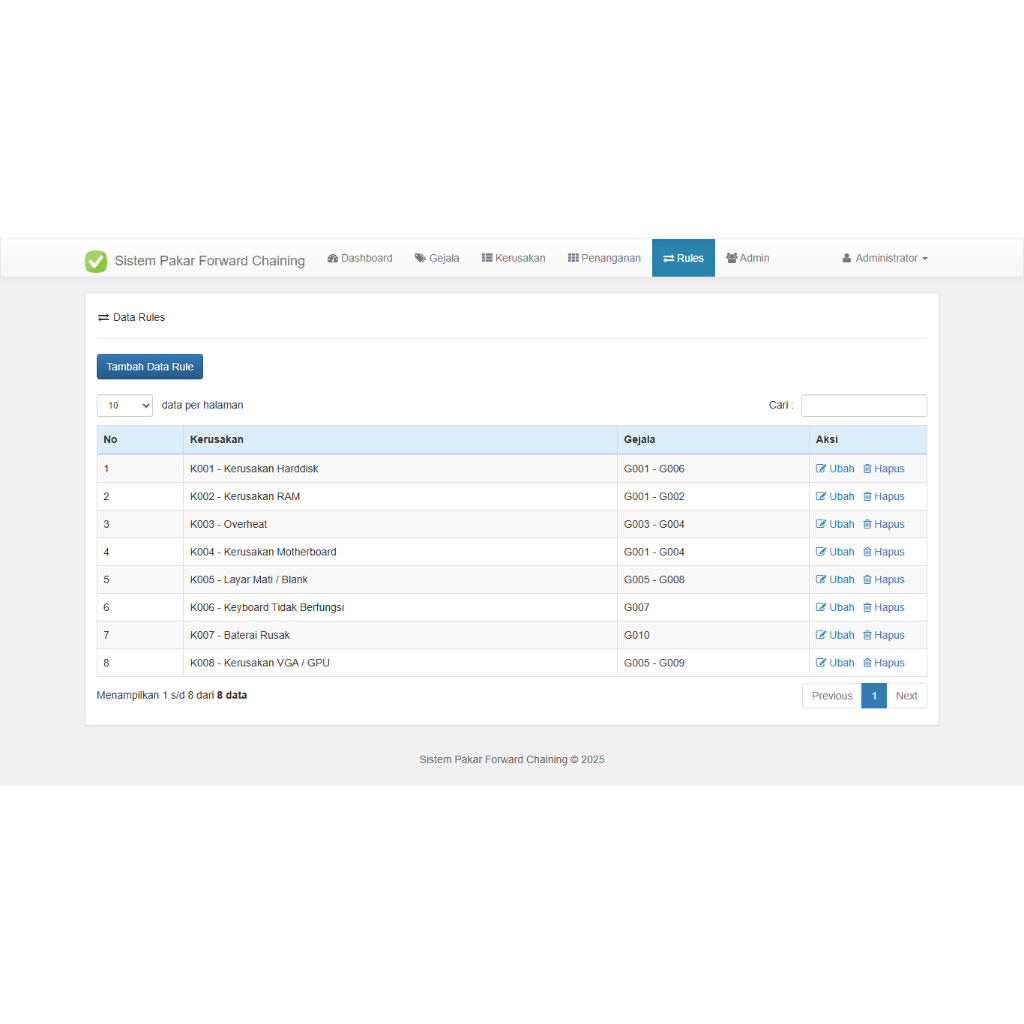Viewport: 1024px width, 1024px height.
Task: Click the trash icon for K002 Kerusakan RAM
Action: click(x=867, y=496)
